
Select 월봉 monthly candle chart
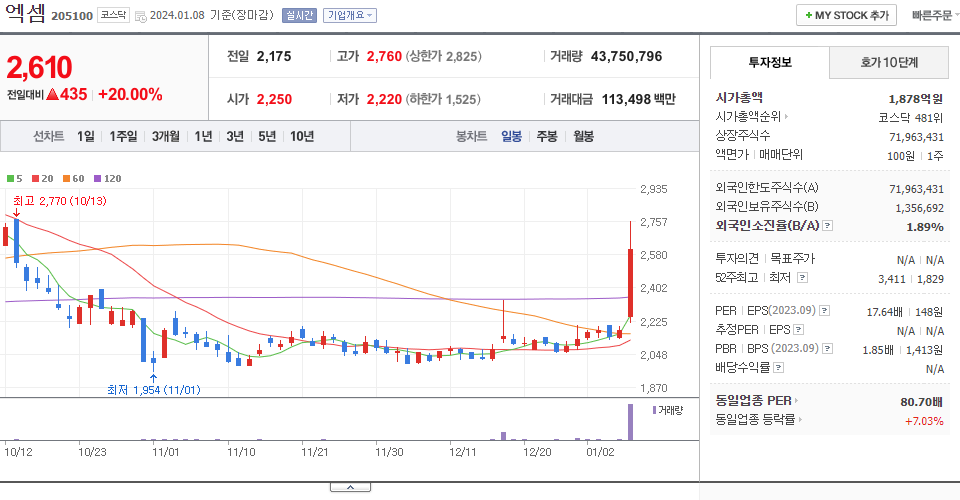click(x=583, y=136)
